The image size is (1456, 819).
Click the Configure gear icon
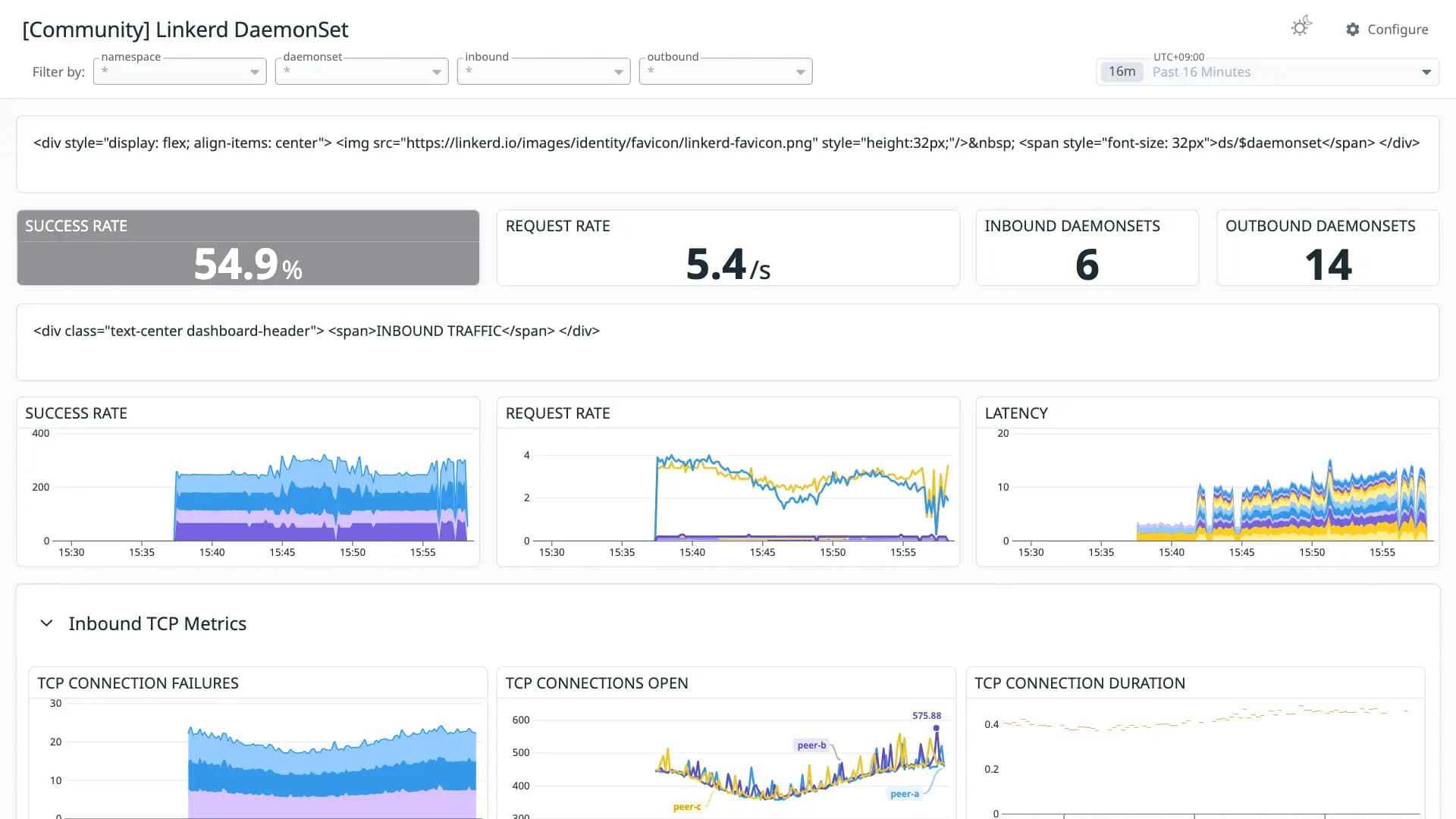(x=1353, y=30)
